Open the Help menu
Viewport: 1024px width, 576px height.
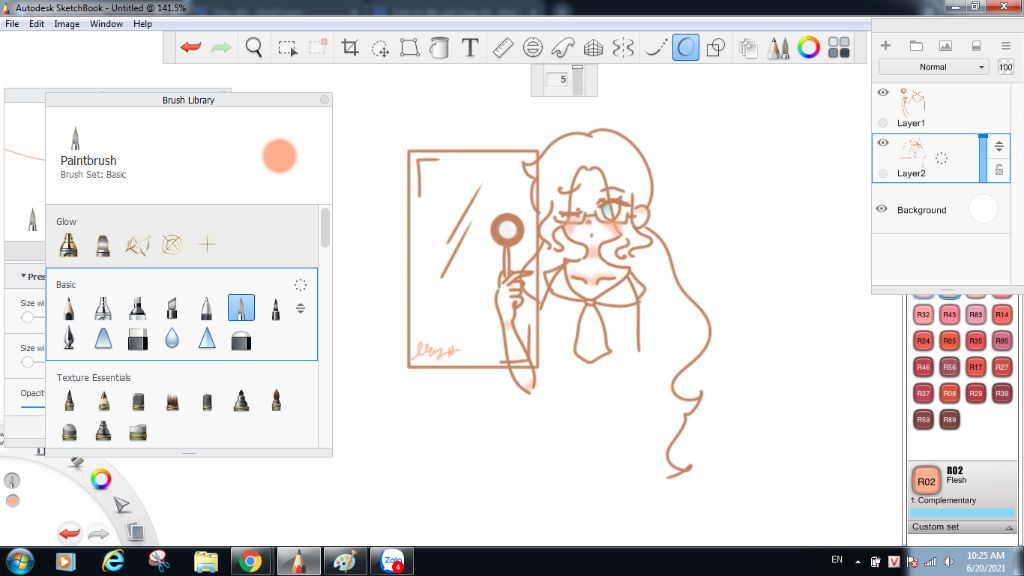[142, 24]
